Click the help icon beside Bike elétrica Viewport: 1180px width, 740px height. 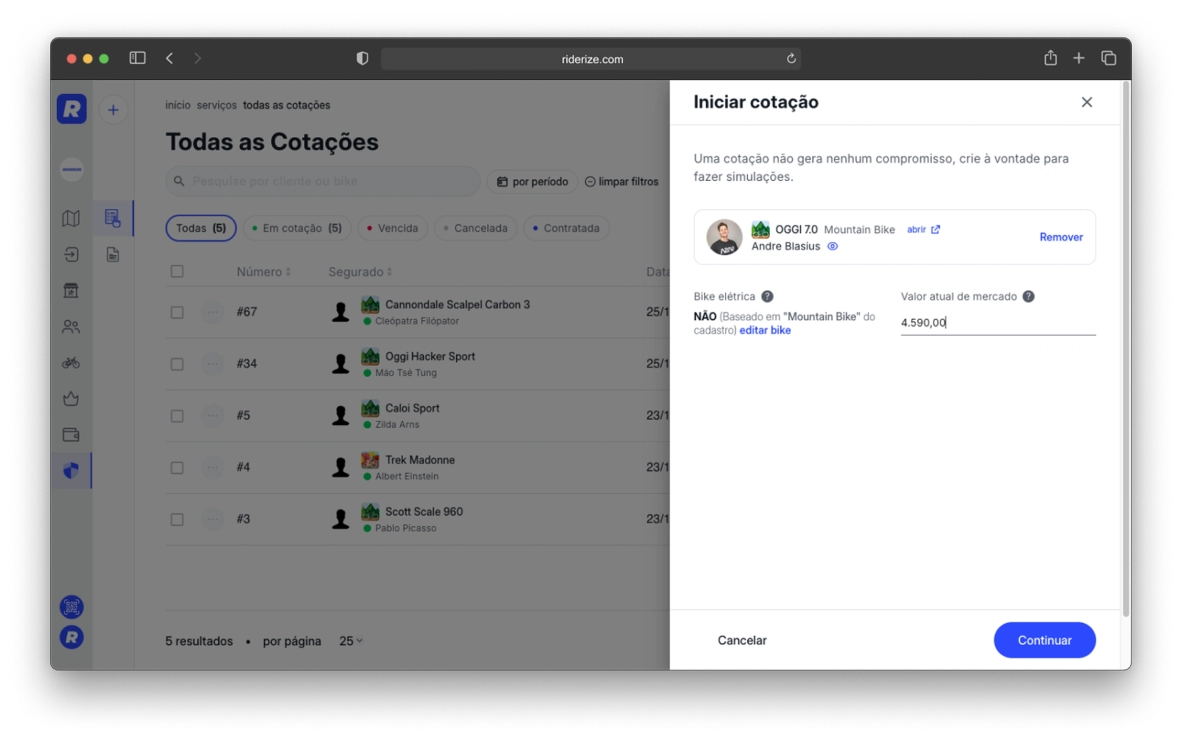(x=767, y=297)
